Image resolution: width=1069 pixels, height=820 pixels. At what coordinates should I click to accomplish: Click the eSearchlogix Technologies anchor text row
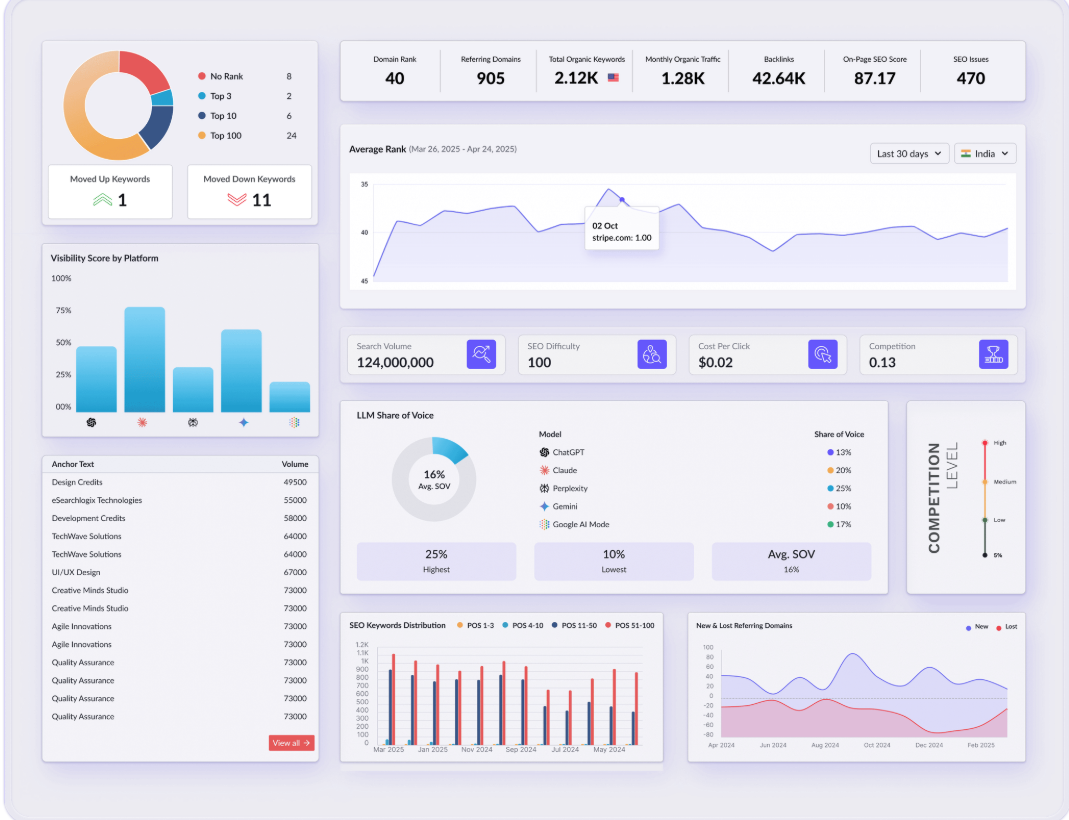pyautogui.click(x=97, y=500)
